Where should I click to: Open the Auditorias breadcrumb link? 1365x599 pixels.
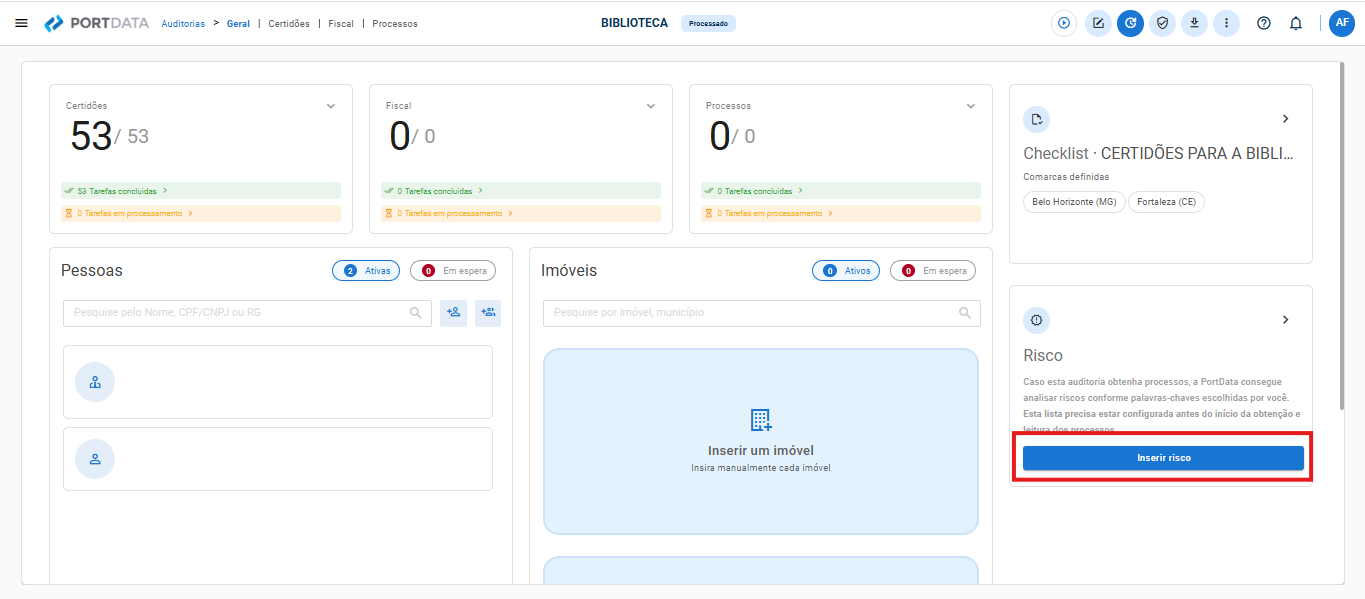click(x=183, y=23)
